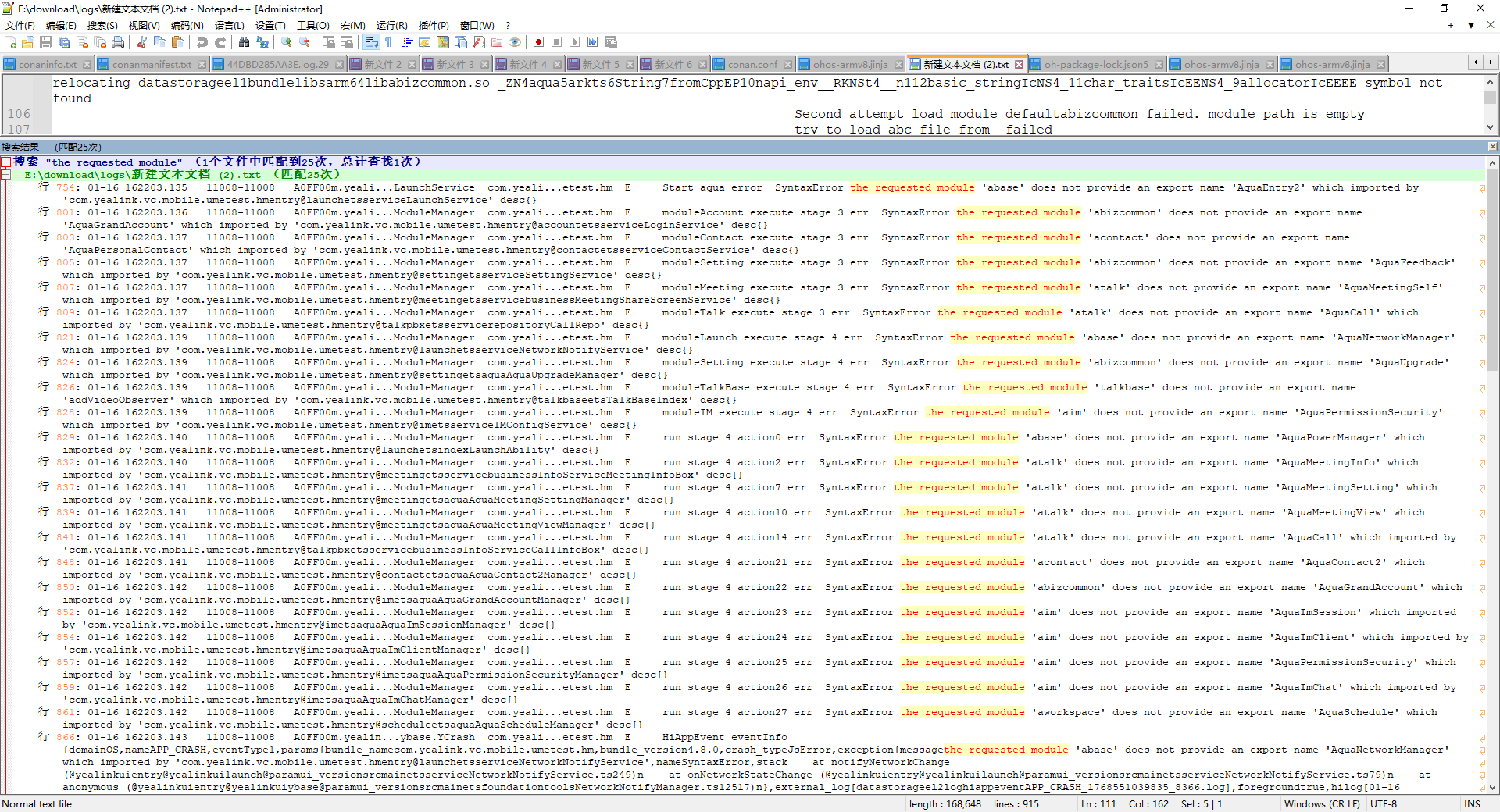Click the Cut scissors icon

click(x=142, y=42)
